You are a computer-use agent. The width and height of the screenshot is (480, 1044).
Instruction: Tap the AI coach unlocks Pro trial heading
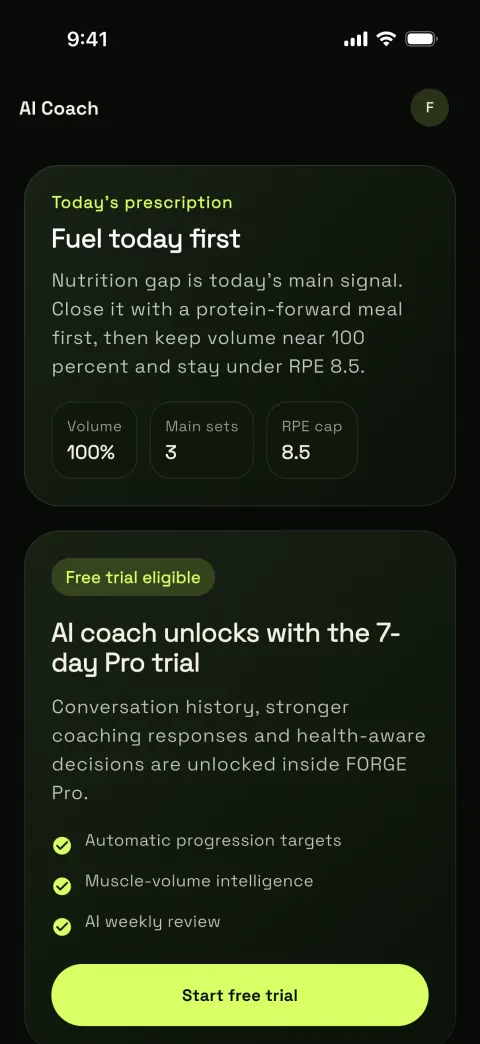(x=226, y=648)
